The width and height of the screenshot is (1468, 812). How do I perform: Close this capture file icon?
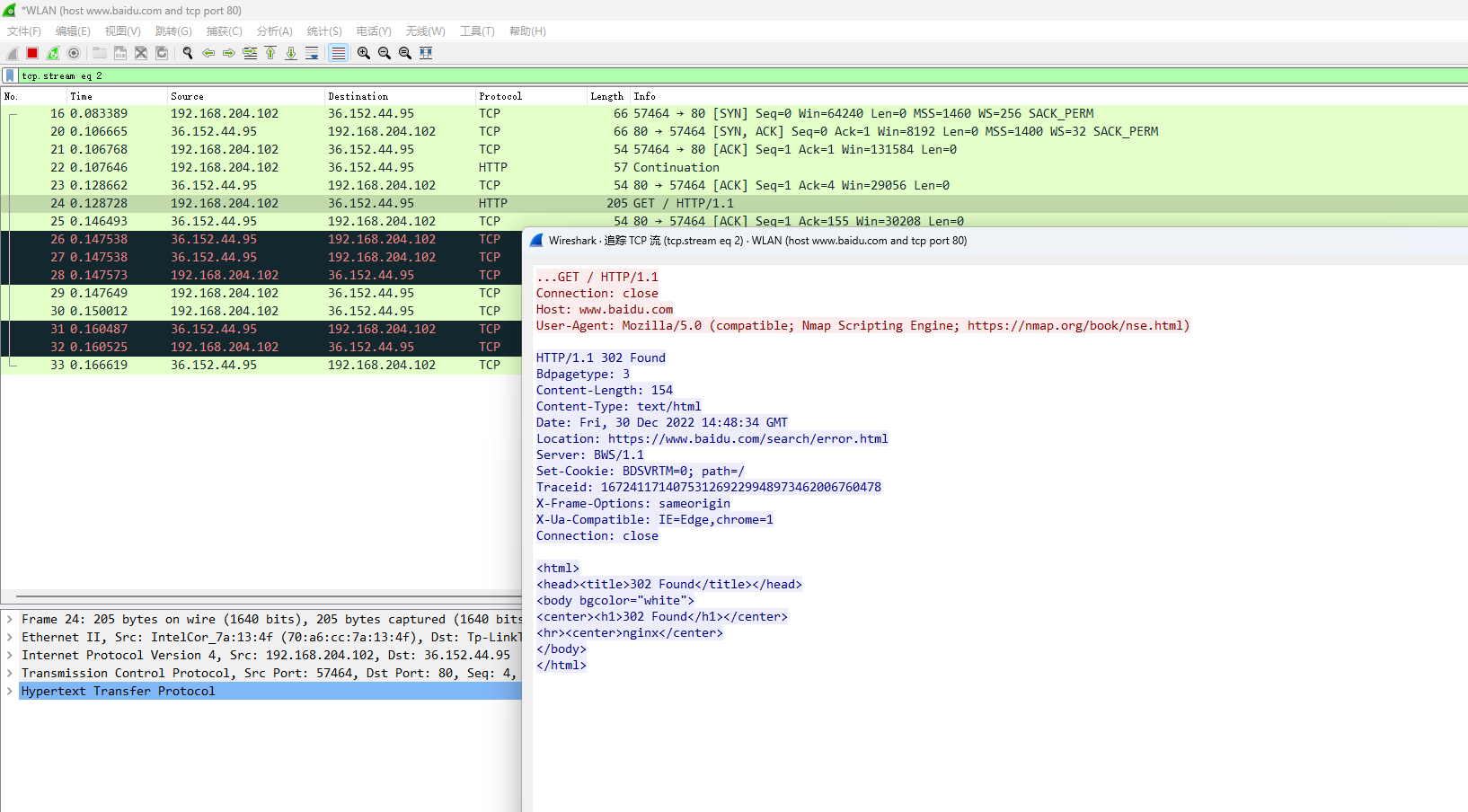141,53
